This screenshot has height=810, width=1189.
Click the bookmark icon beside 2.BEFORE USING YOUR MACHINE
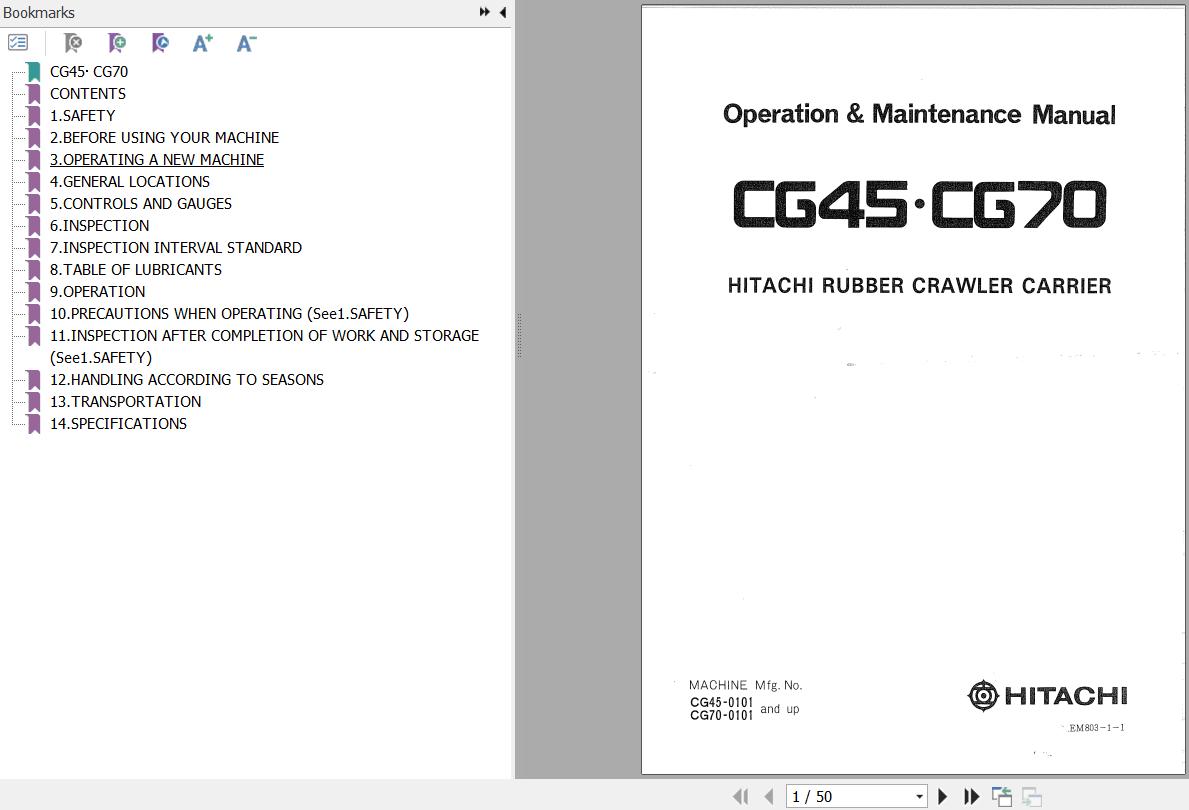pyautogui.click(x=33, y=138)
